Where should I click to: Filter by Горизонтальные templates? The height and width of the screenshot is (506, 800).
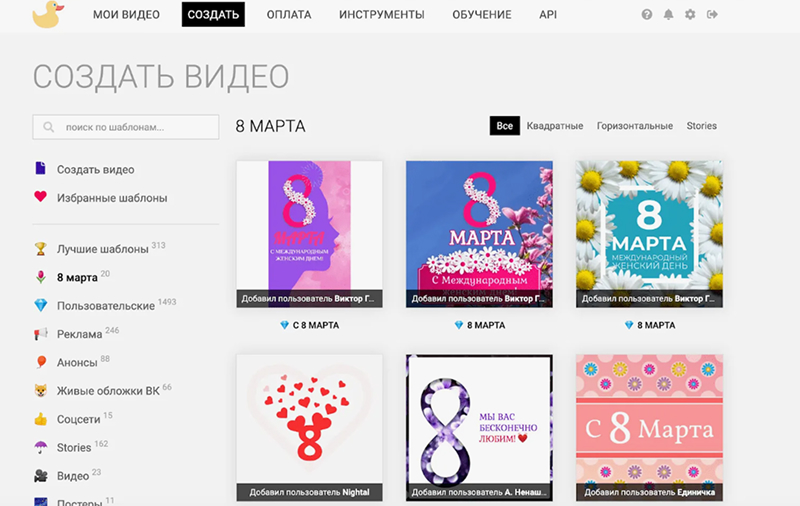coord(635,126)
